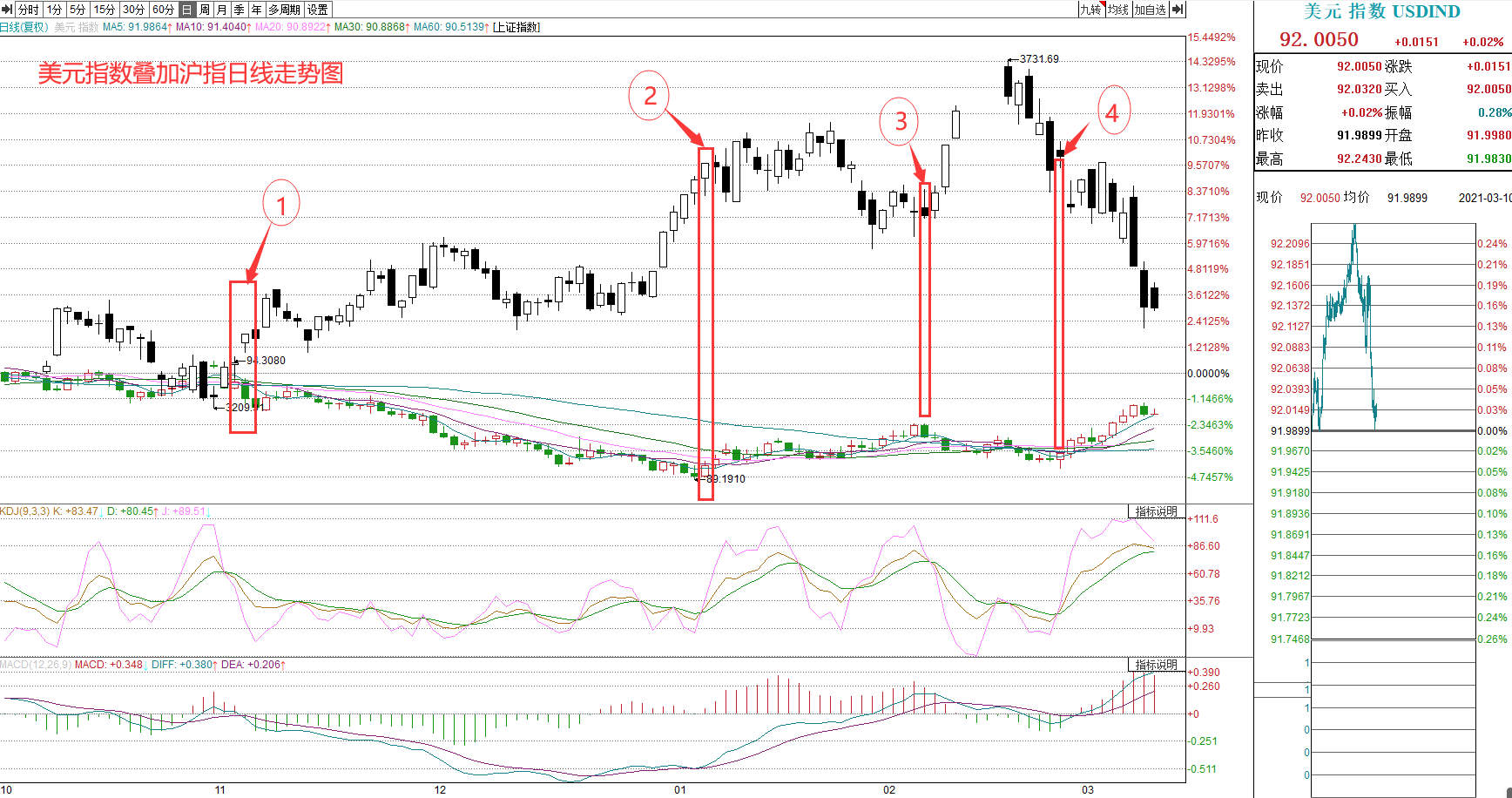
Task: Switch to the 周 weekly chart
Action: click(205, 10)
